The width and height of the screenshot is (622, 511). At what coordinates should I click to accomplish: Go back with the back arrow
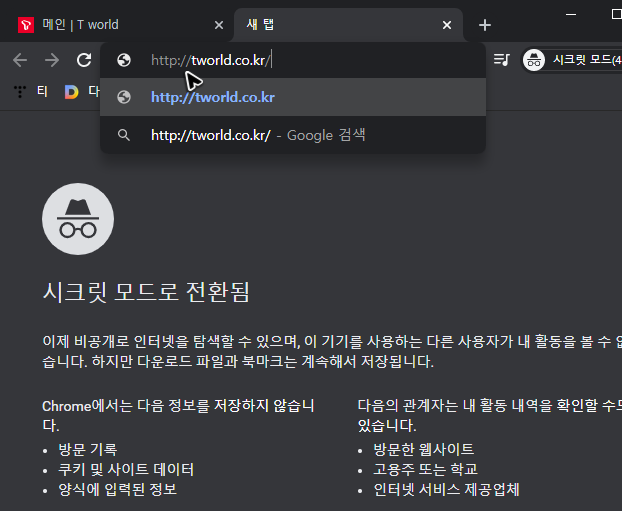click(20, 60)
